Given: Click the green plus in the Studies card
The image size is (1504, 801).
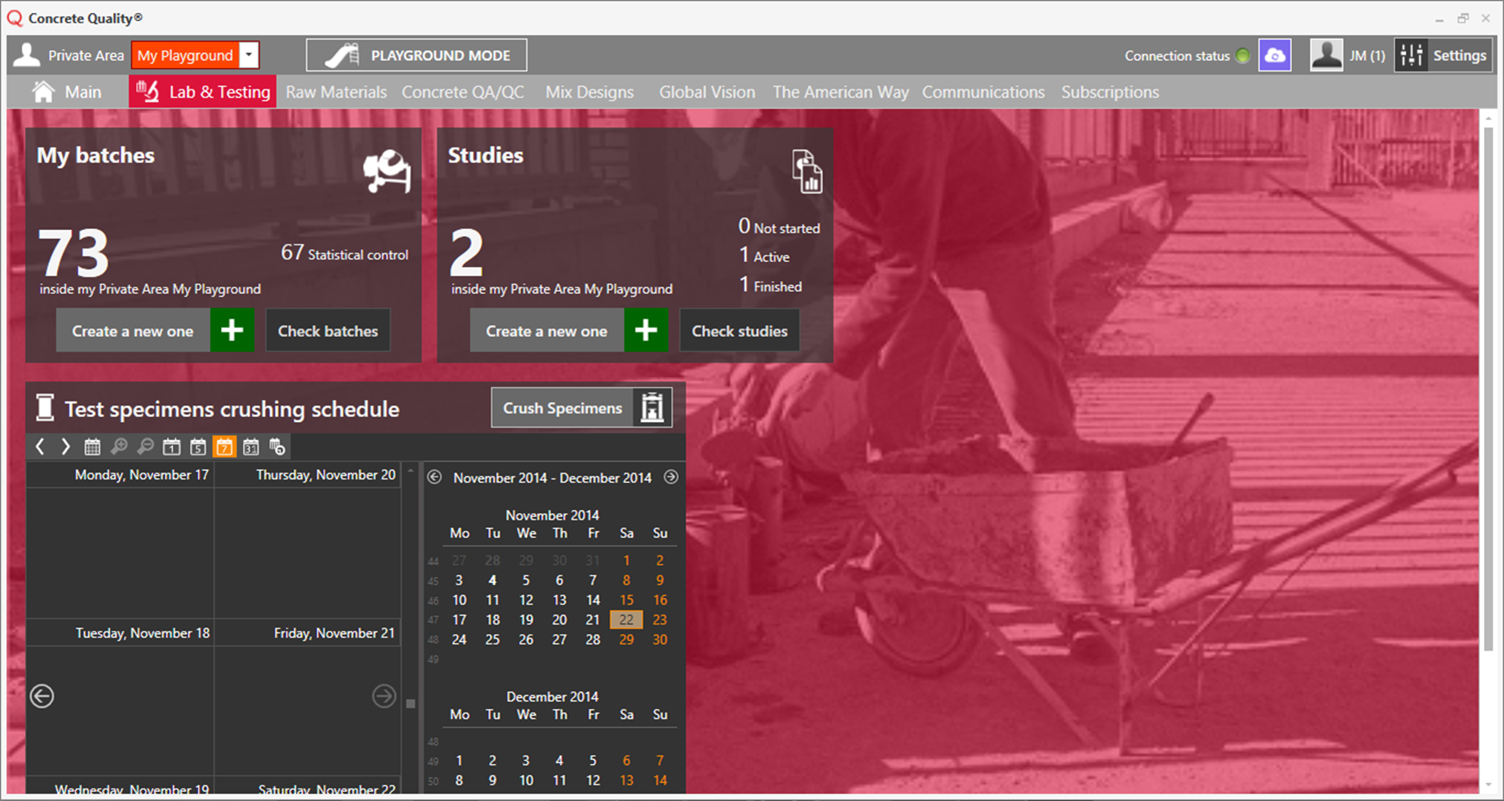Looking at the screenshot, I should (646, 330).
